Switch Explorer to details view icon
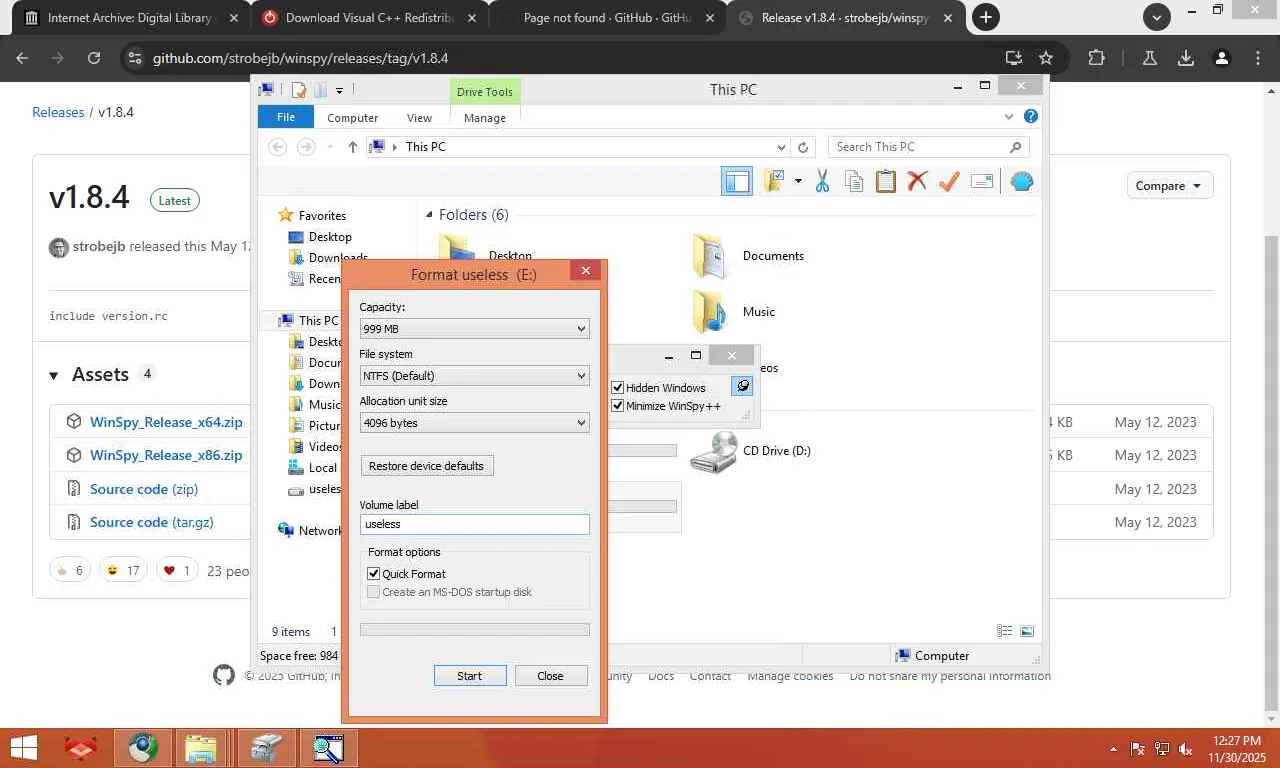Viewport: 1280px width, 768px height. pos(1005,631)
